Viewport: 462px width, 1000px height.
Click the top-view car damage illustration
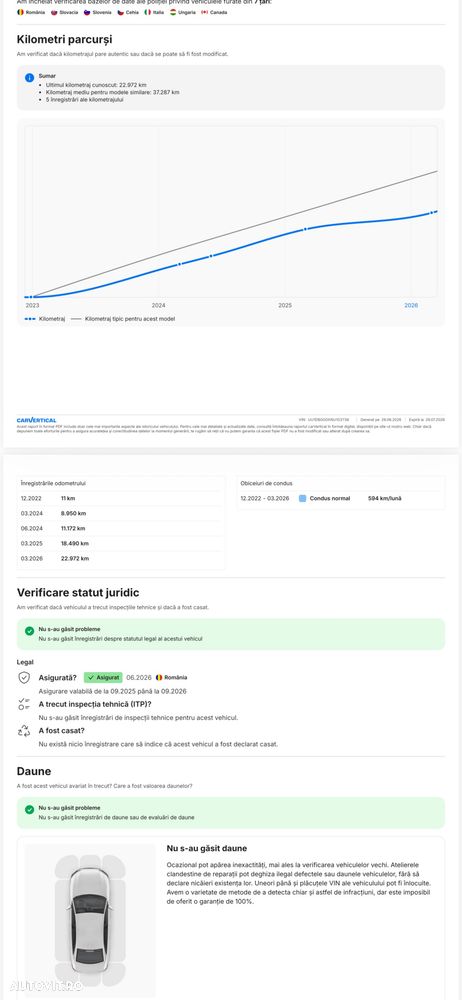tap(89, 920)
